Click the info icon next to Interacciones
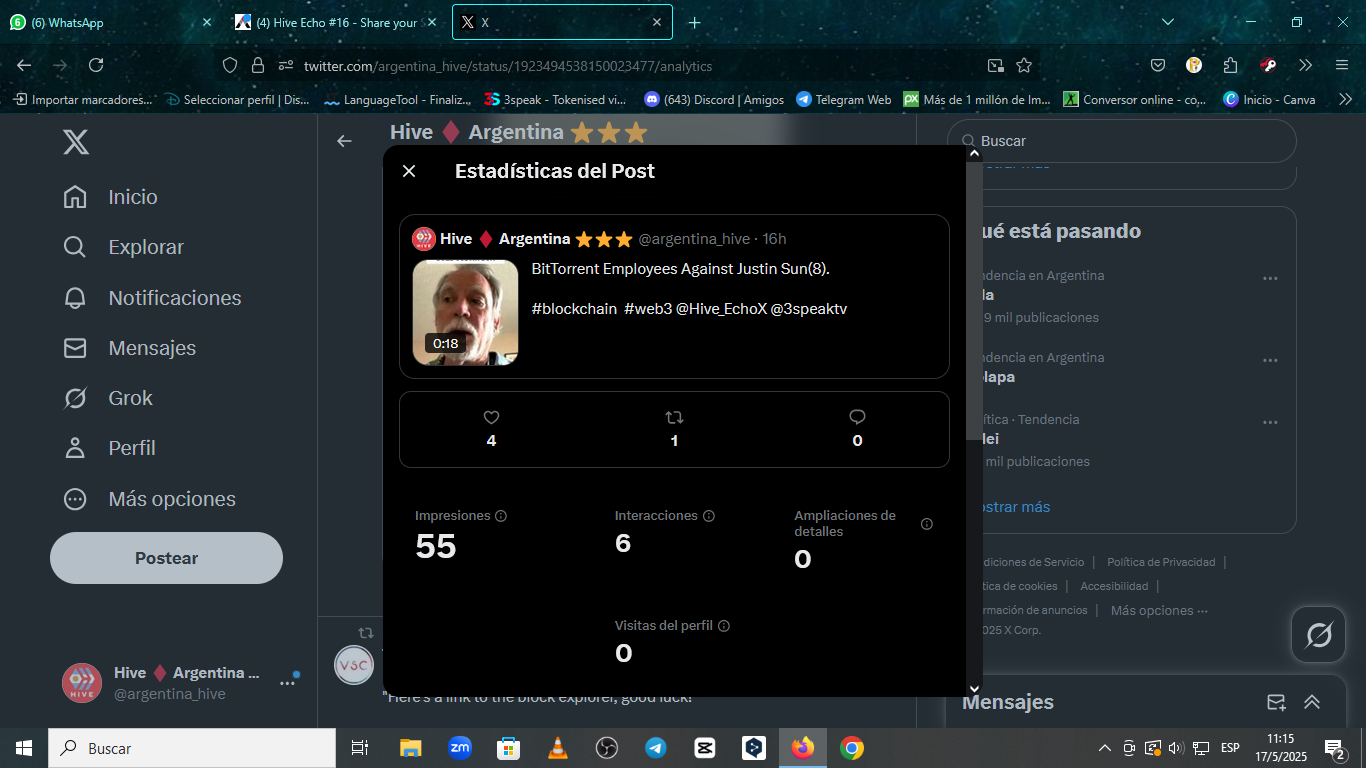Screen dimensions: 1366x768 (x=709, y=516)
